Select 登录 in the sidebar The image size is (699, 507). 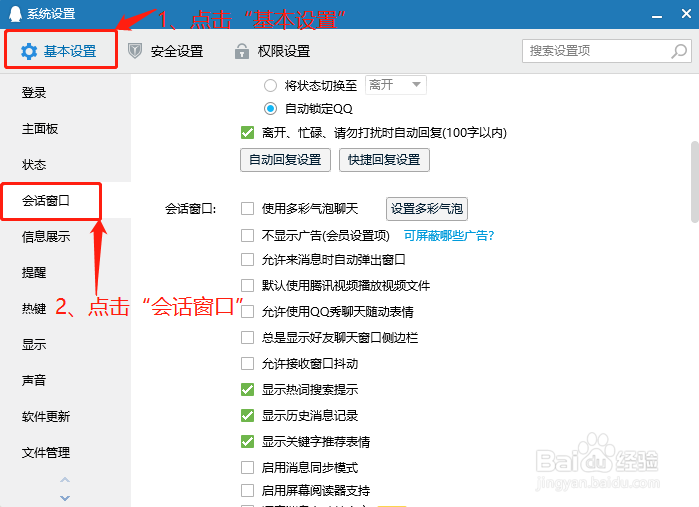point(34,93)
